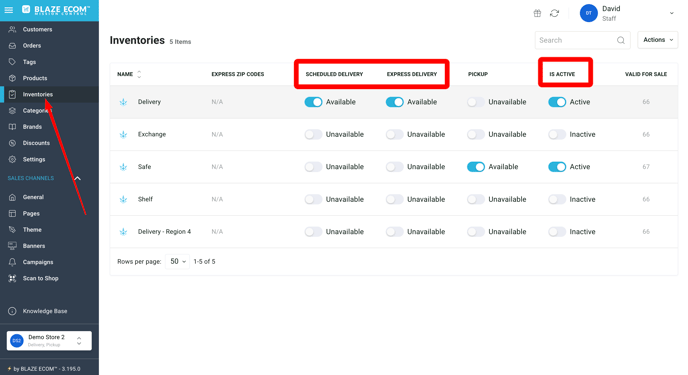Click the DT user avatar
Image resolution: width=688 pixels, height=375 pixels.
(588, 13)
